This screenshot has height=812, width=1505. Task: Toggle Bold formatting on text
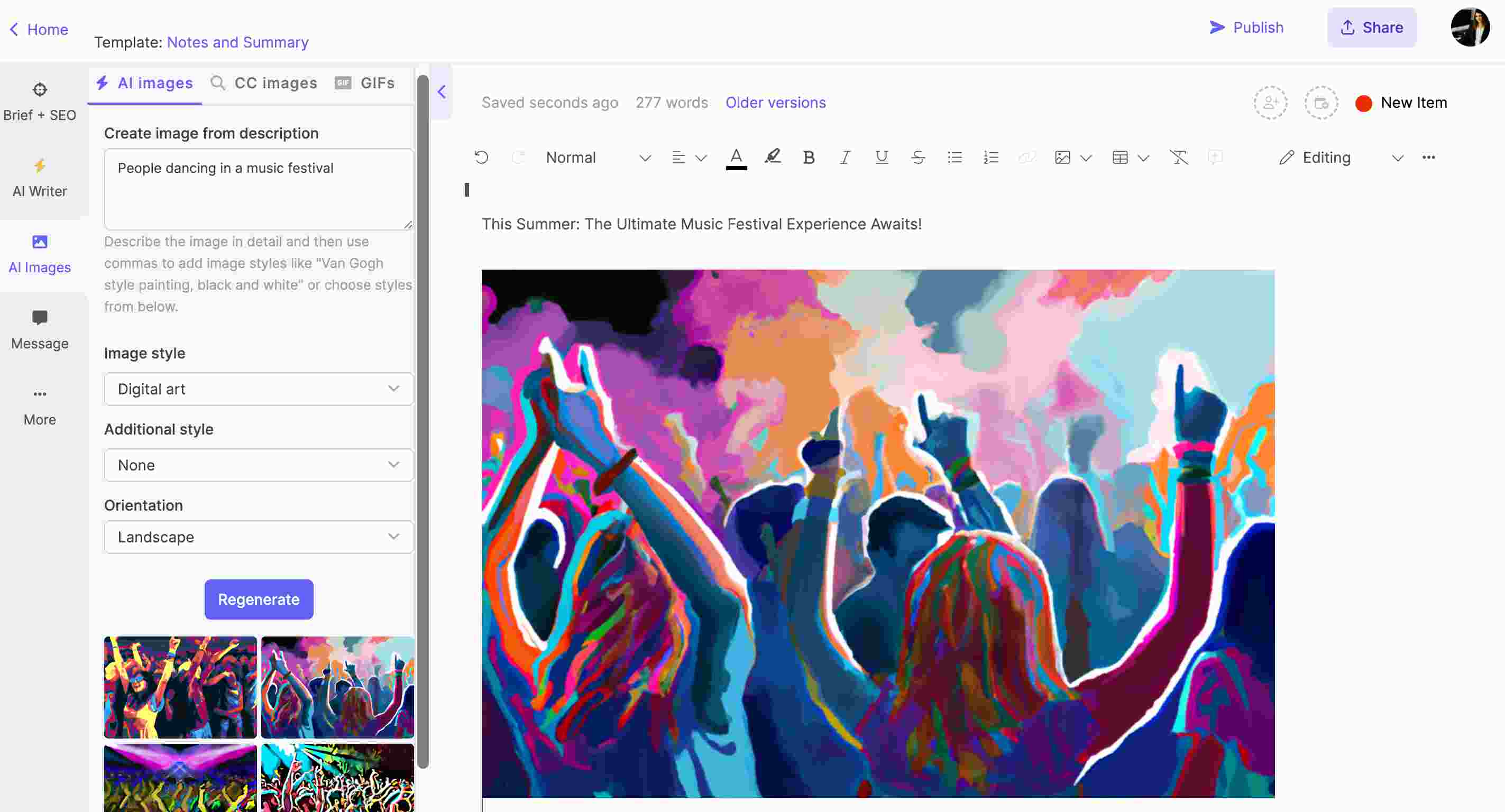click(809, 158)
